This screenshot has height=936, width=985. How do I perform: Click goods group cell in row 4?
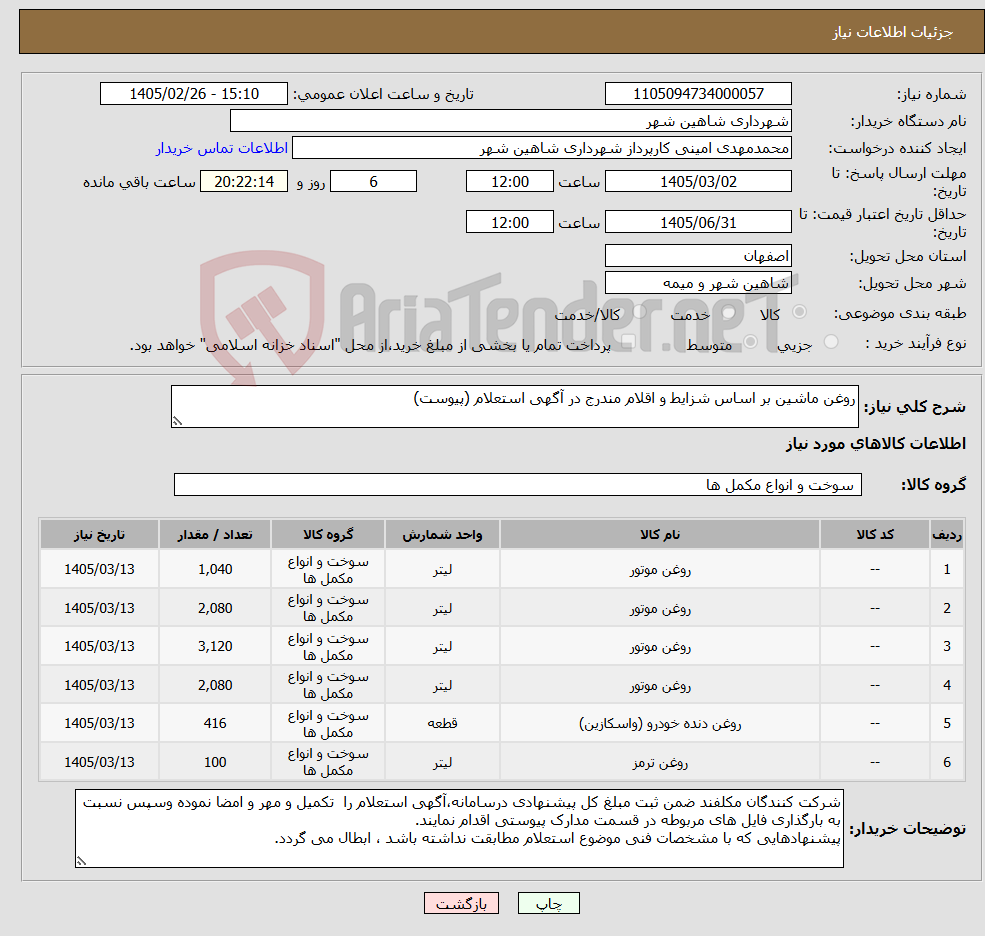(328, 685)
